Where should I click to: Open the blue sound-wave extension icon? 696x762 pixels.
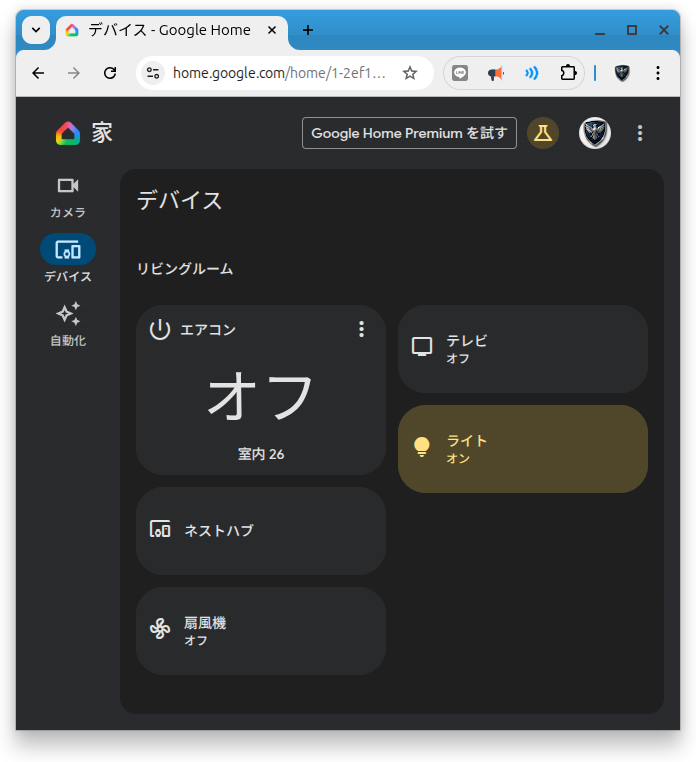[x=531, y=73]
